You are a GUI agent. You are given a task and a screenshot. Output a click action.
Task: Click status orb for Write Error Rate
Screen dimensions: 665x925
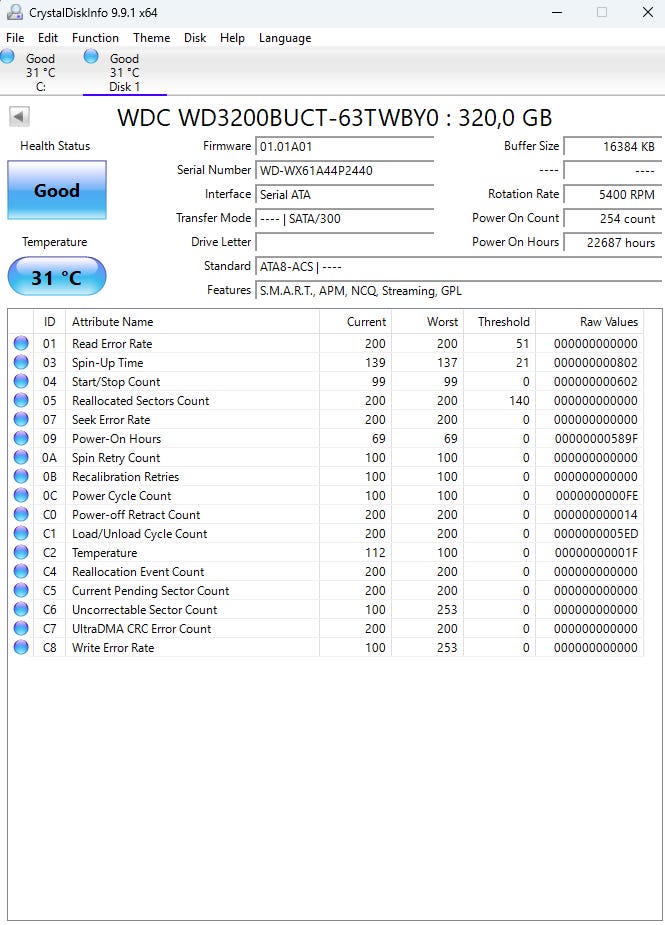pyautogui.click(x=21, y=647)
